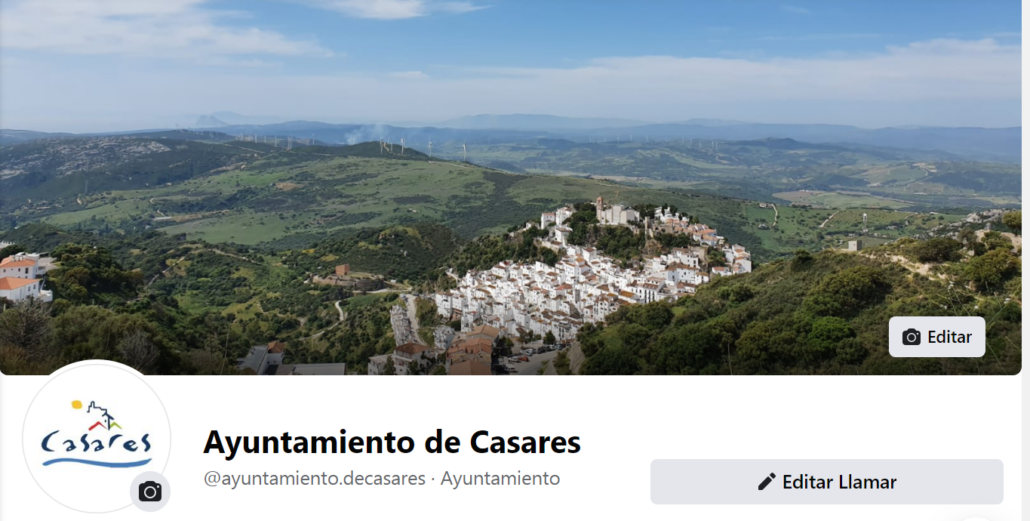Click the blue wave under Casares logo
The image size is (1030, 521).
tap(97, 461)
